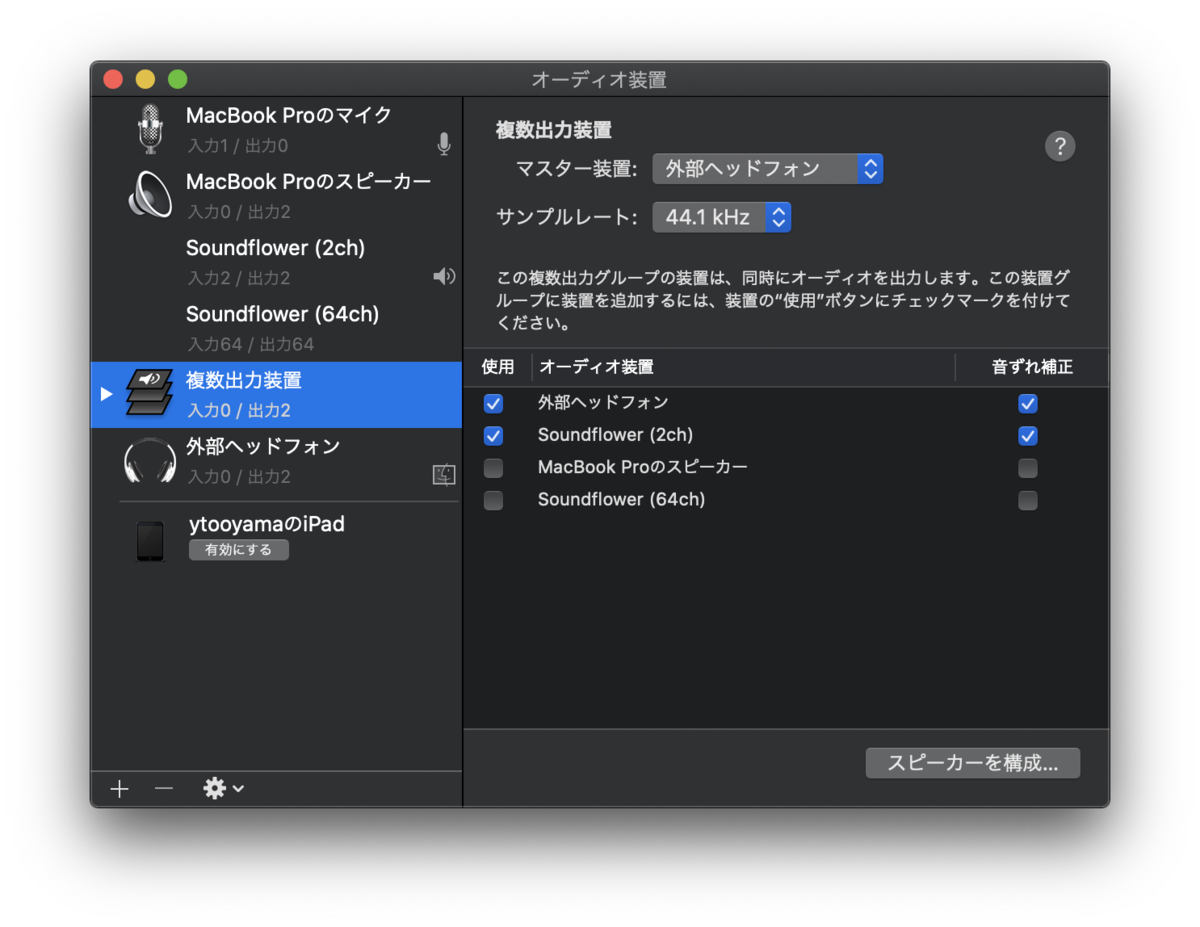This screenshot has height=927, width=1200.
Task: Click 外部ヘッドフォン row name in table
Action: coord(603,403)
